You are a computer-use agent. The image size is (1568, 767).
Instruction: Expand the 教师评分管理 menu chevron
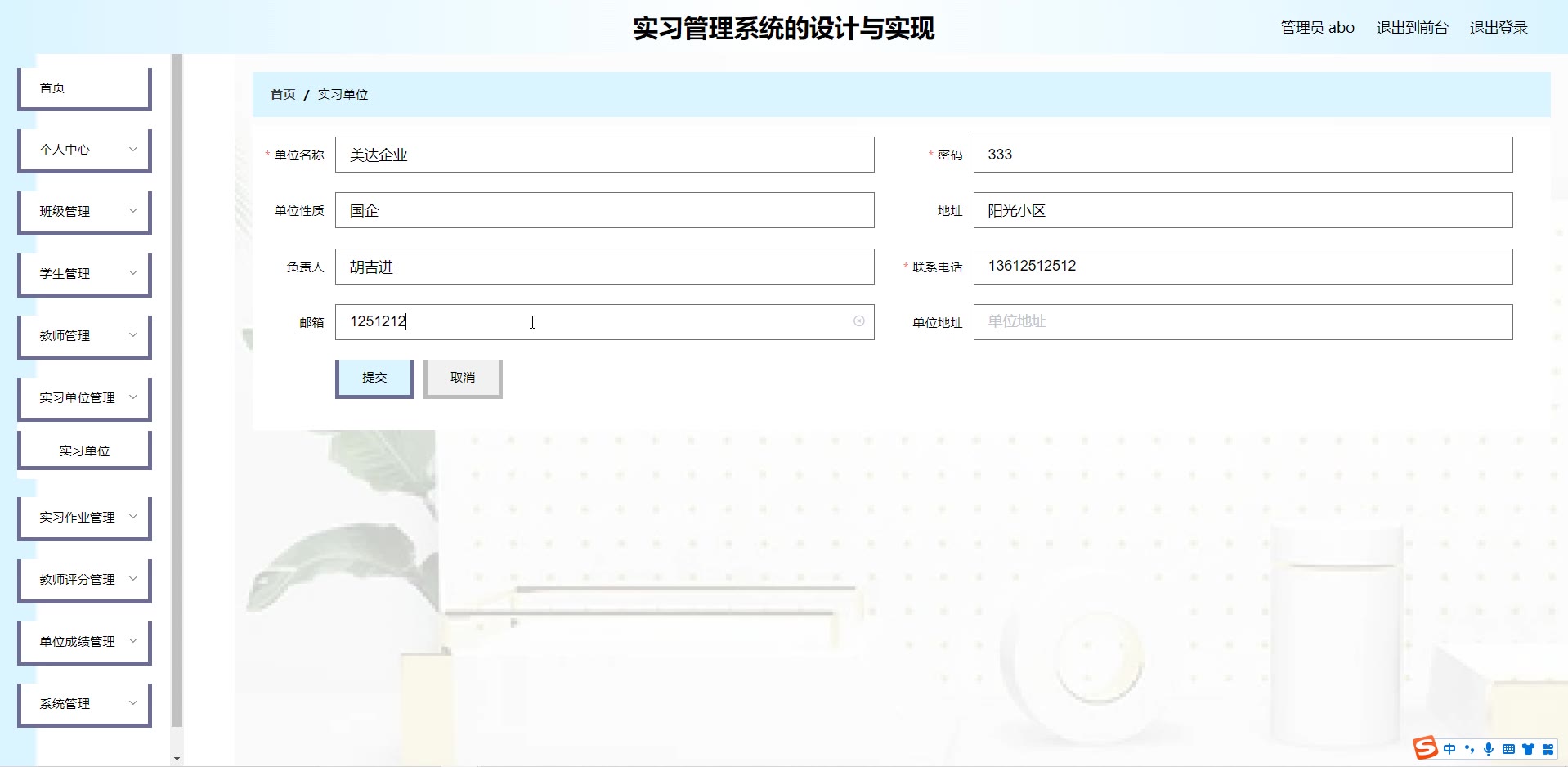click(133, 579)
